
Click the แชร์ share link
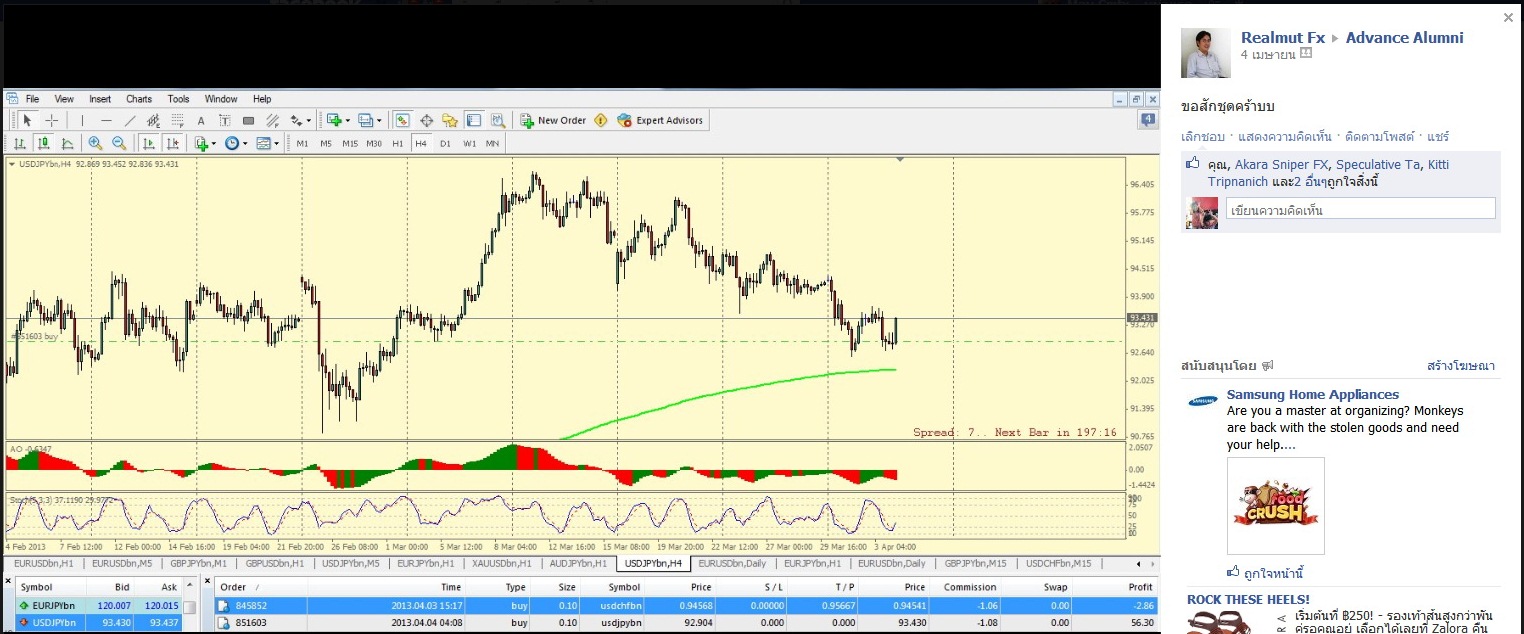click(1438, 137)
